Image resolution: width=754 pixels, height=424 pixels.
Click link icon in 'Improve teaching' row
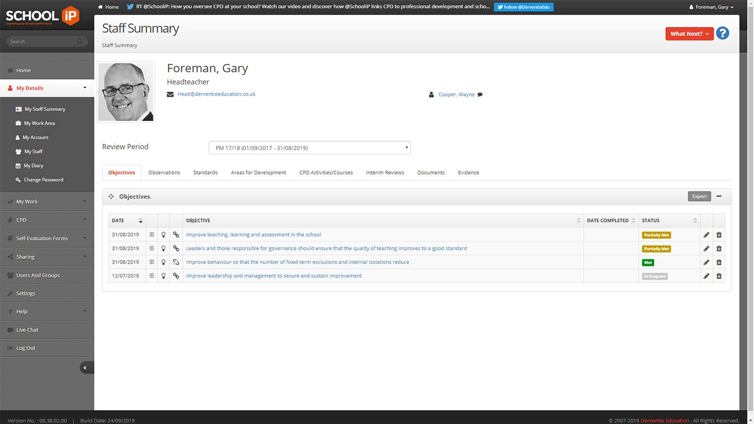click(176, 235)
